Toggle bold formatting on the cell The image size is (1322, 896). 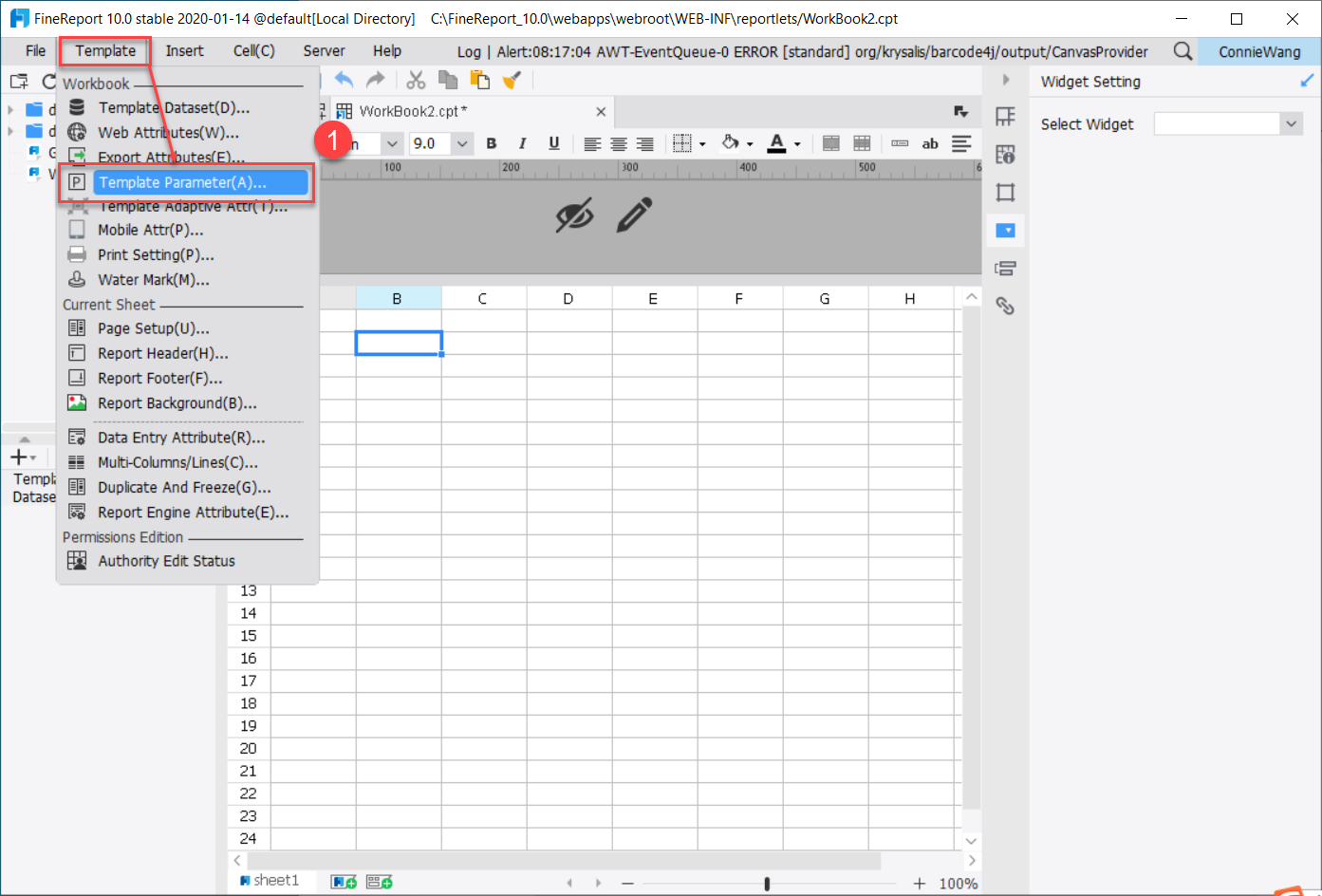coord(491,142)
